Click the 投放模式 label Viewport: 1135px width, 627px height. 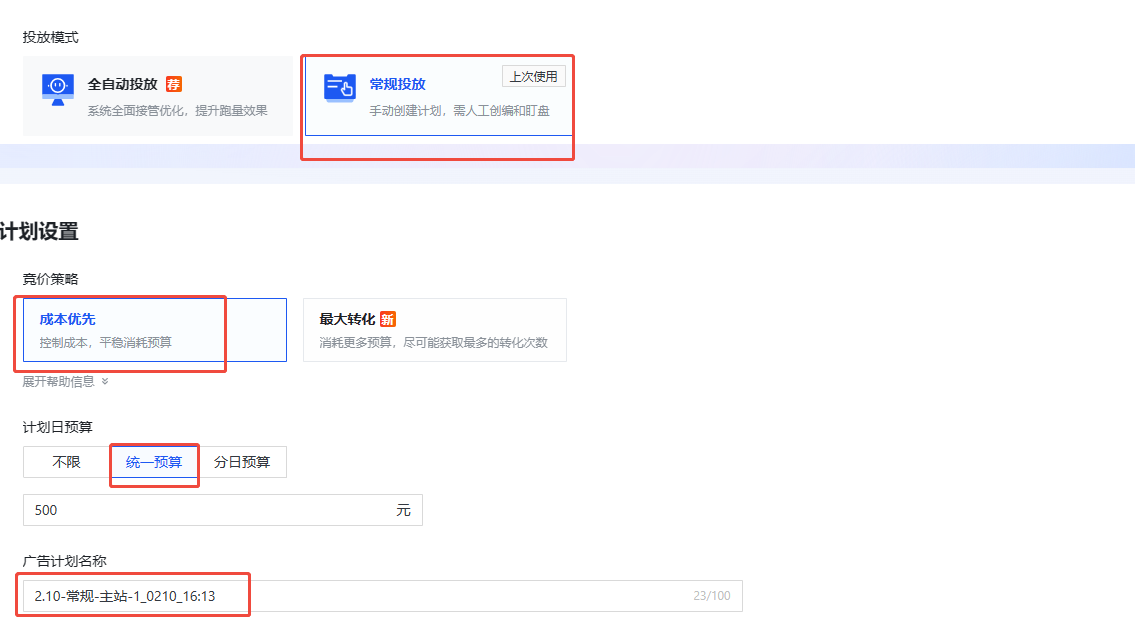pyautogui.click(x=51, y=38)
